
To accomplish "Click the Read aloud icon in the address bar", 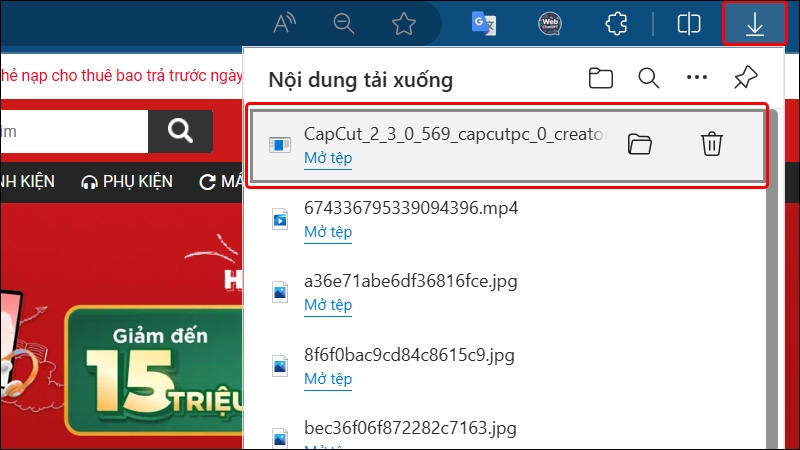I will (x=285, y=23).
